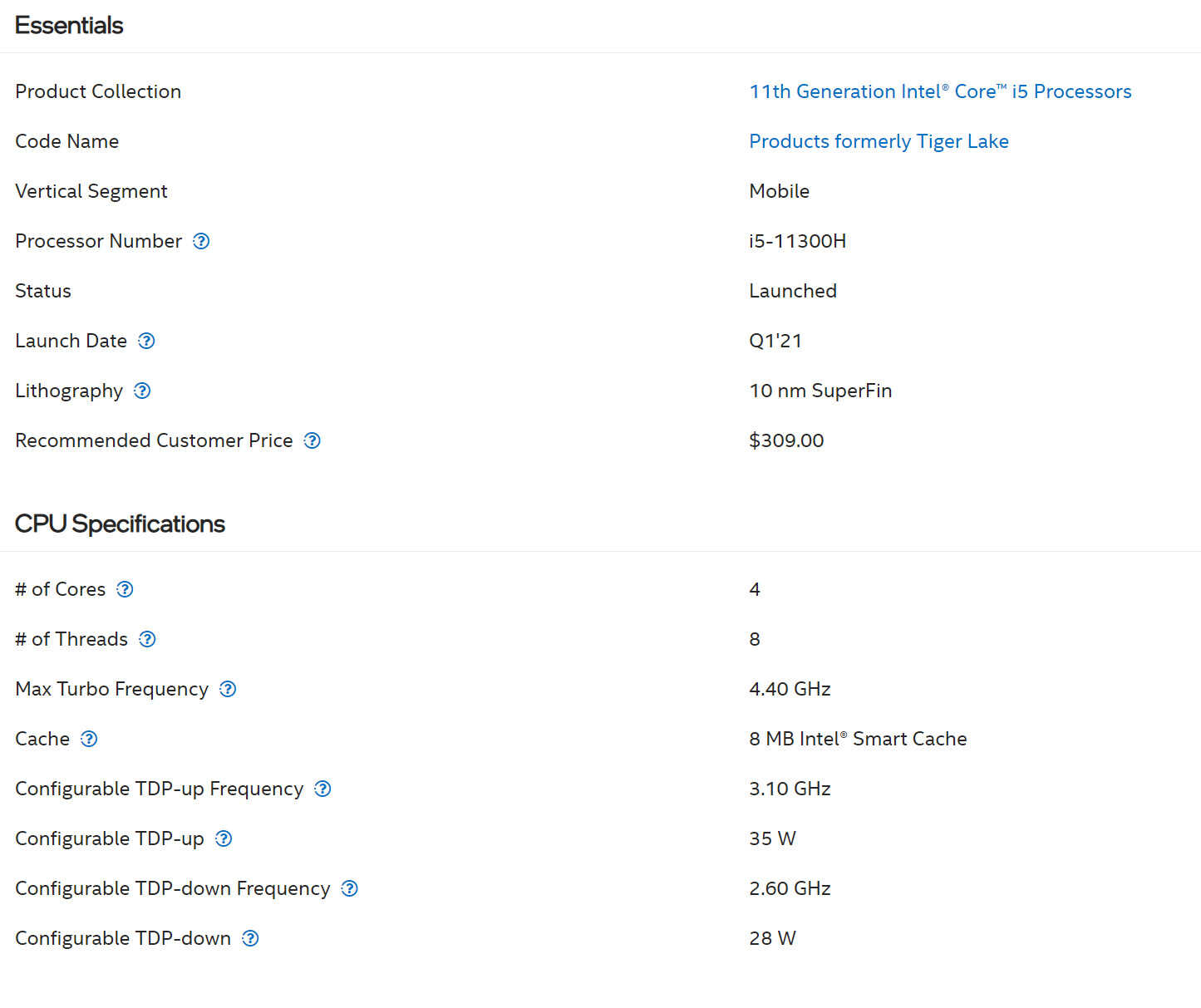Click help icon next to Processor Number
Image resolution: width=1201 pixels, height=1008 pixels.
[201, 241]
